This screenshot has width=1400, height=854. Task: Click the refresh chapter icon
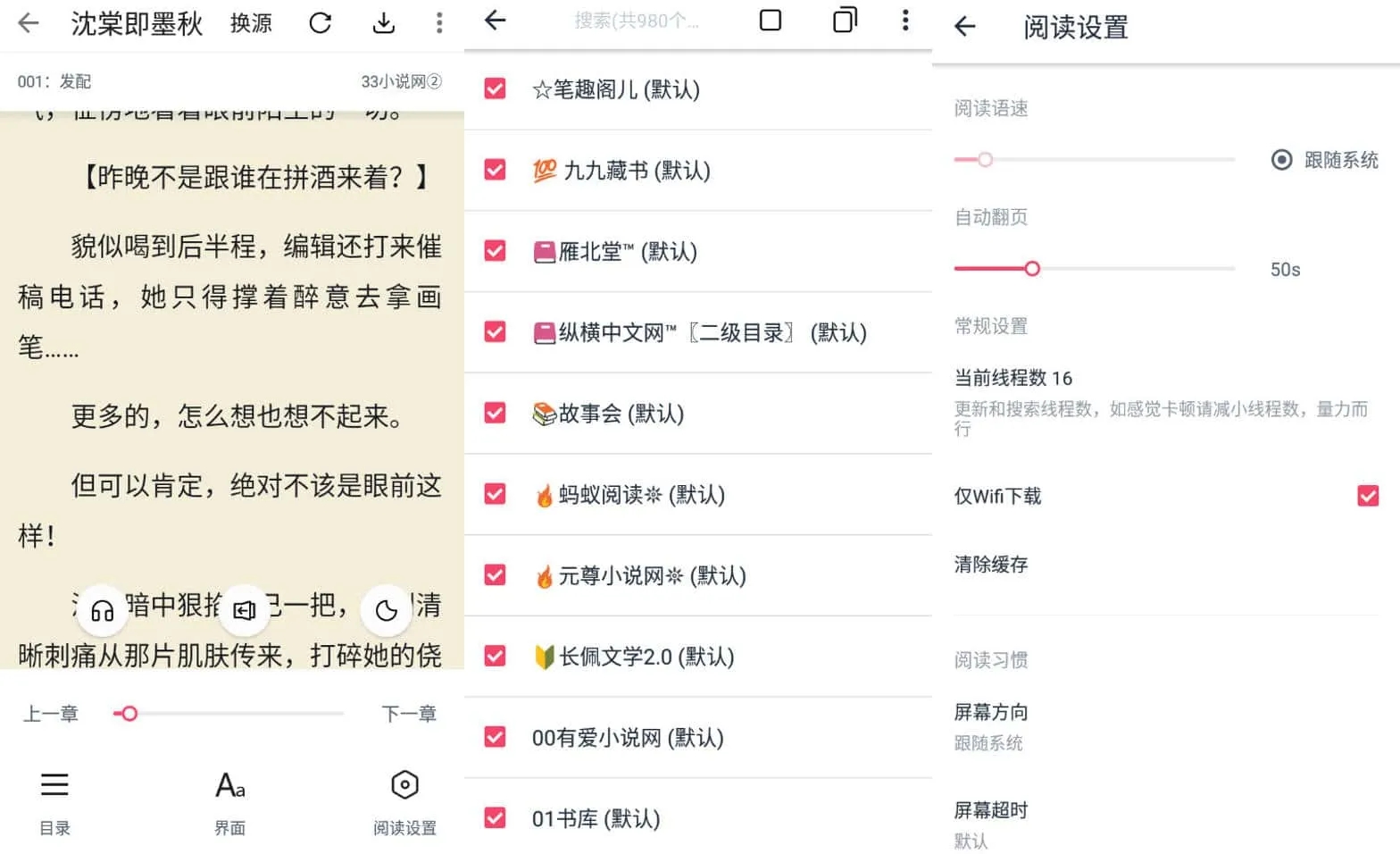(x=321, y=23)
